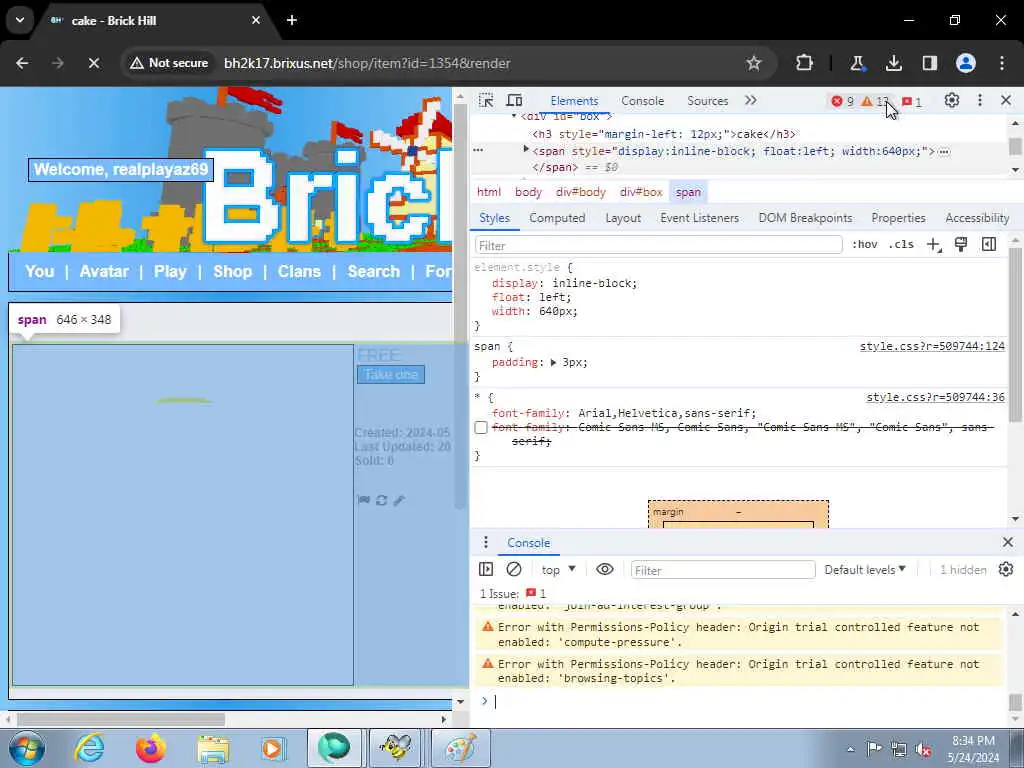Open the Windows Start menu
Screen dimensions: 1024x768
[x=27, y=748]
